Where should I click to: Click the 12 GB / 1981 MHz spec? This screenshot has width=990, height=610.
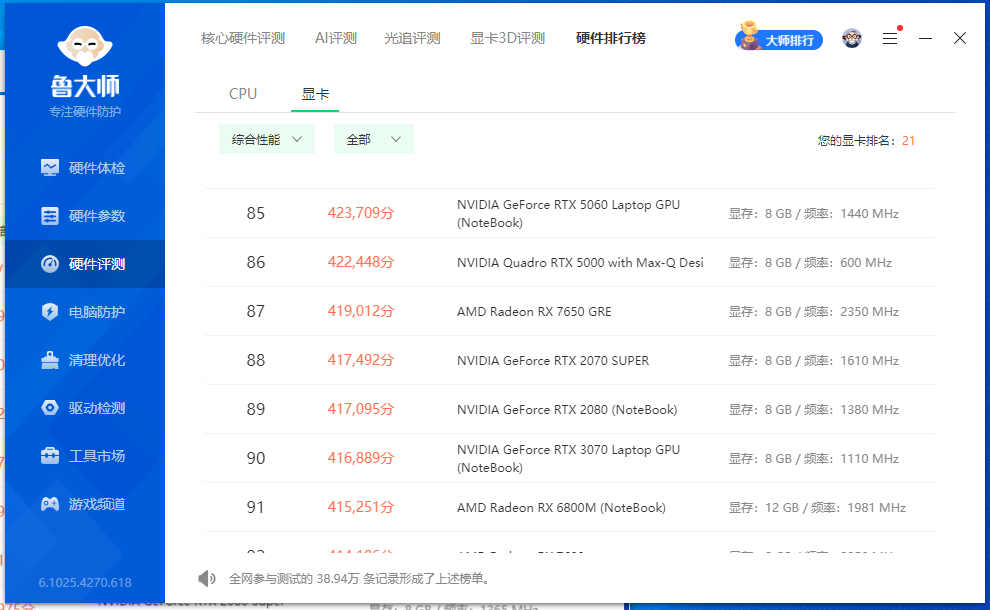[x=818, y=508]
